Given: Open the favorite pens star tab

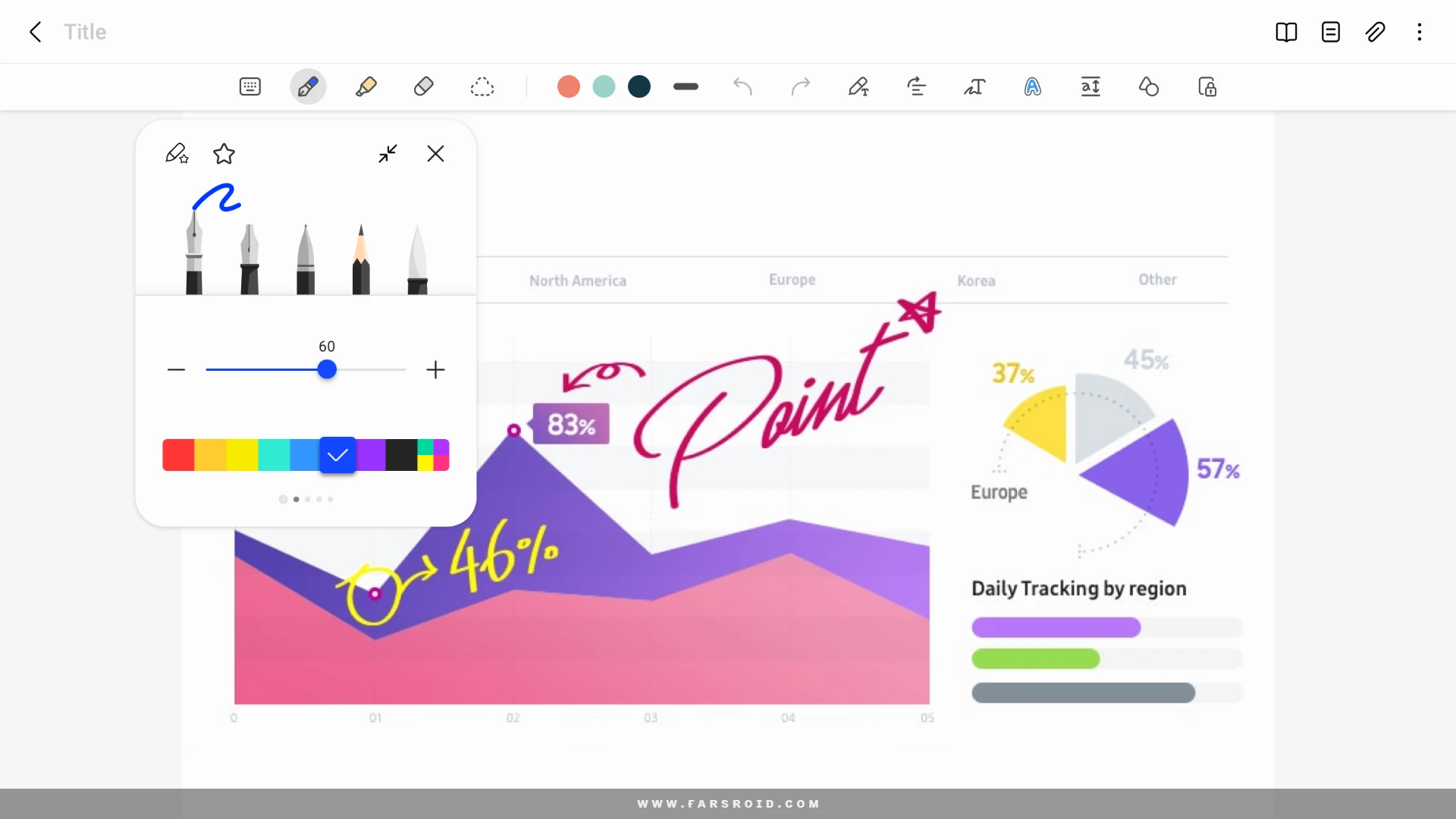Looking at the screenshot, I should coord(224,154).
